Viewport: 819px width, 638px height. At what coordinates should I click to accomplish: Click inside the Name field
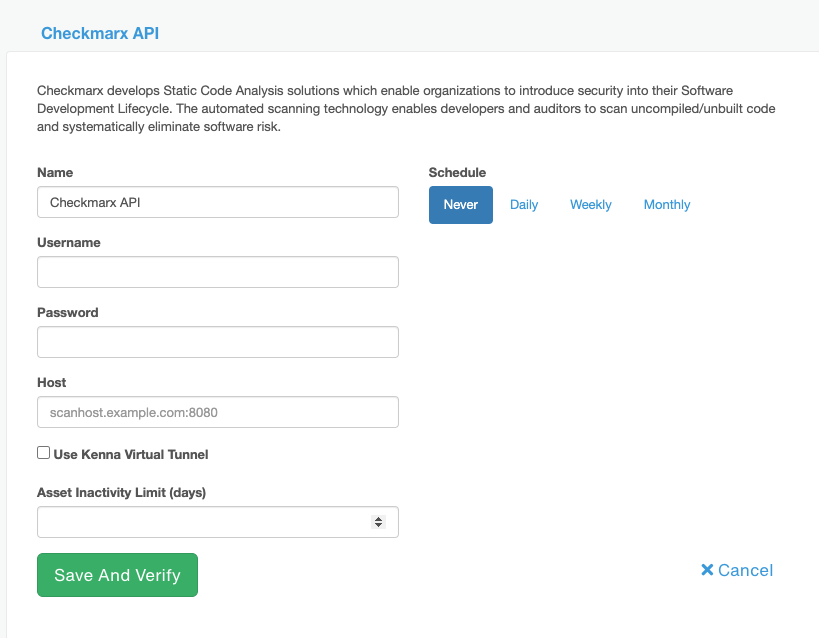pyautogui.click(x=217, y=201)
